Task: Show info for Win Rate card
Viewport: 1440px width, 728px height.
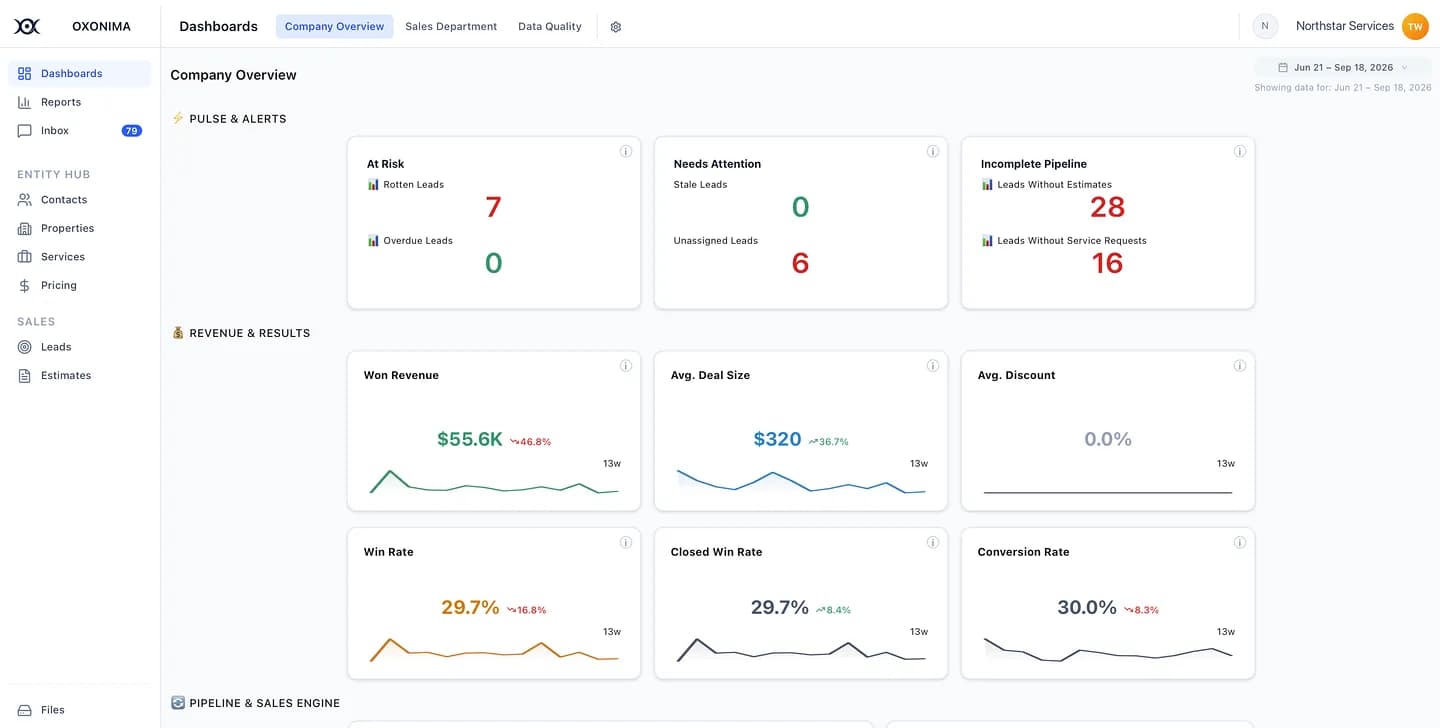Action: point(626,543)
